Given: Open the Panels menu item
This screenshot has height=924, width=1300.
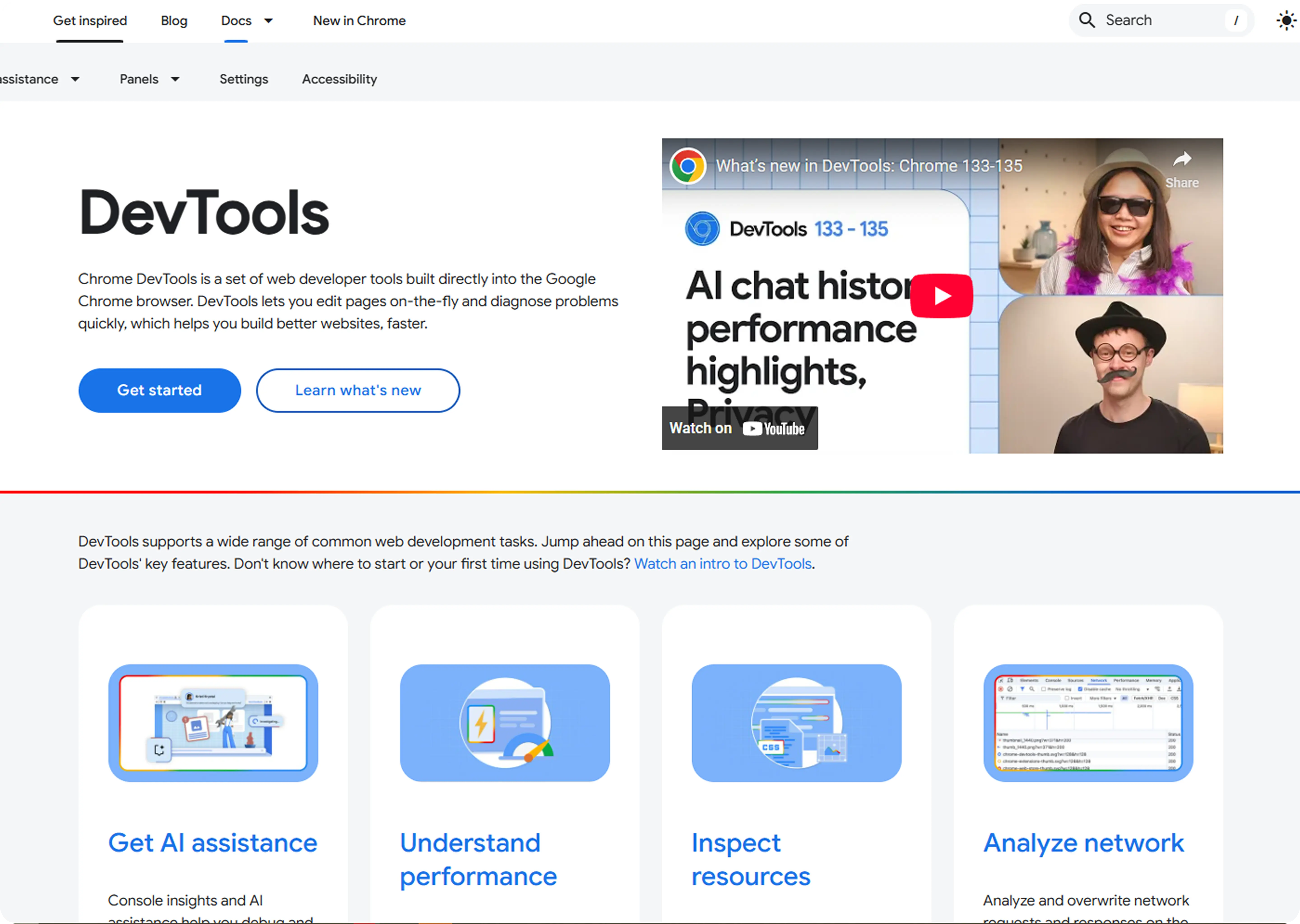Looking at the screenshot, I should [x=139, y=80].
